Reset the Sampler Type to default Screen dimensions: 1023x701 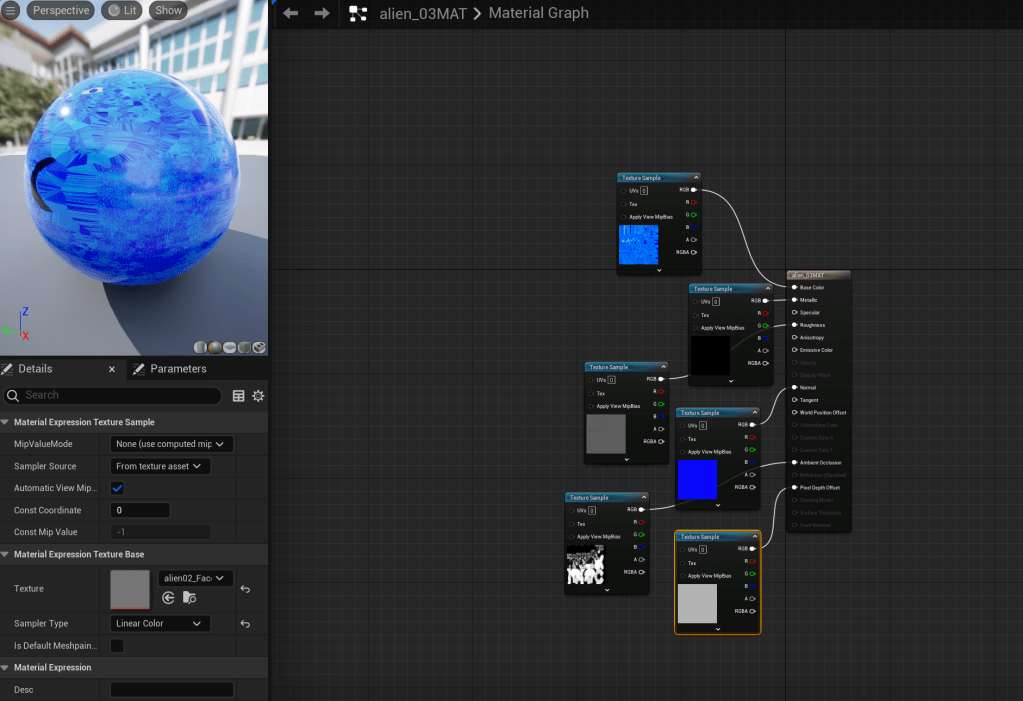click(245, 624)
